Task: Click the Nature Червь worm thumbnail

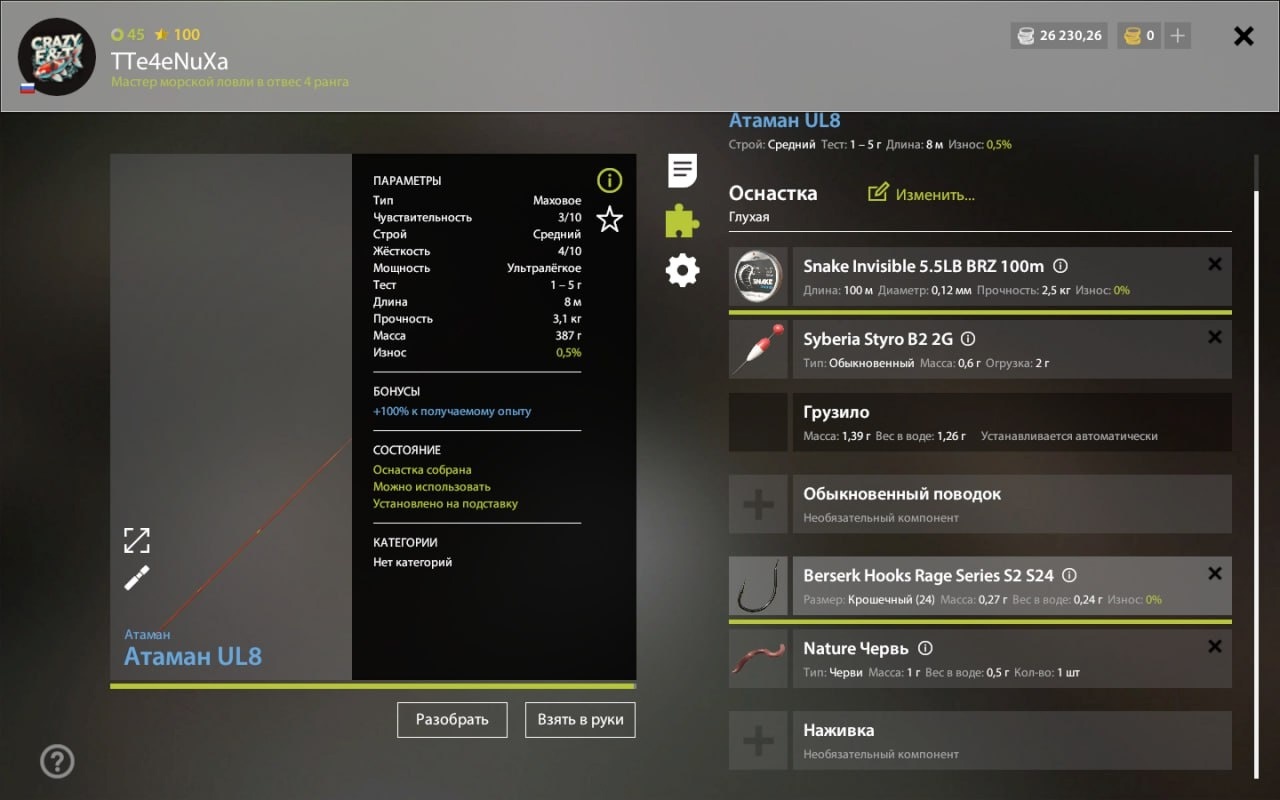Action: pyautogui.click(x=758, y=658)
